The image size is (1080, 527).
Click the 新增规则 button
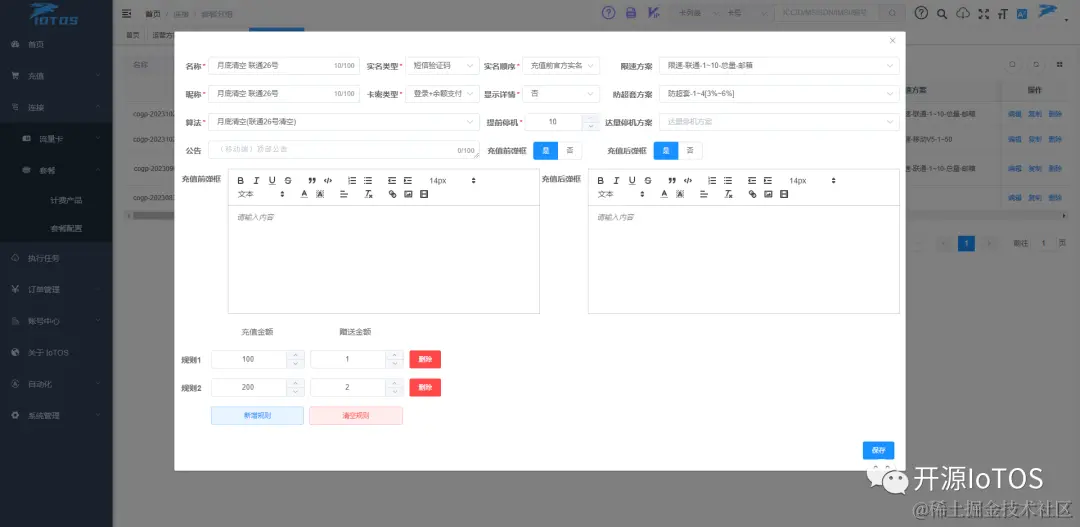pos(257,415)
